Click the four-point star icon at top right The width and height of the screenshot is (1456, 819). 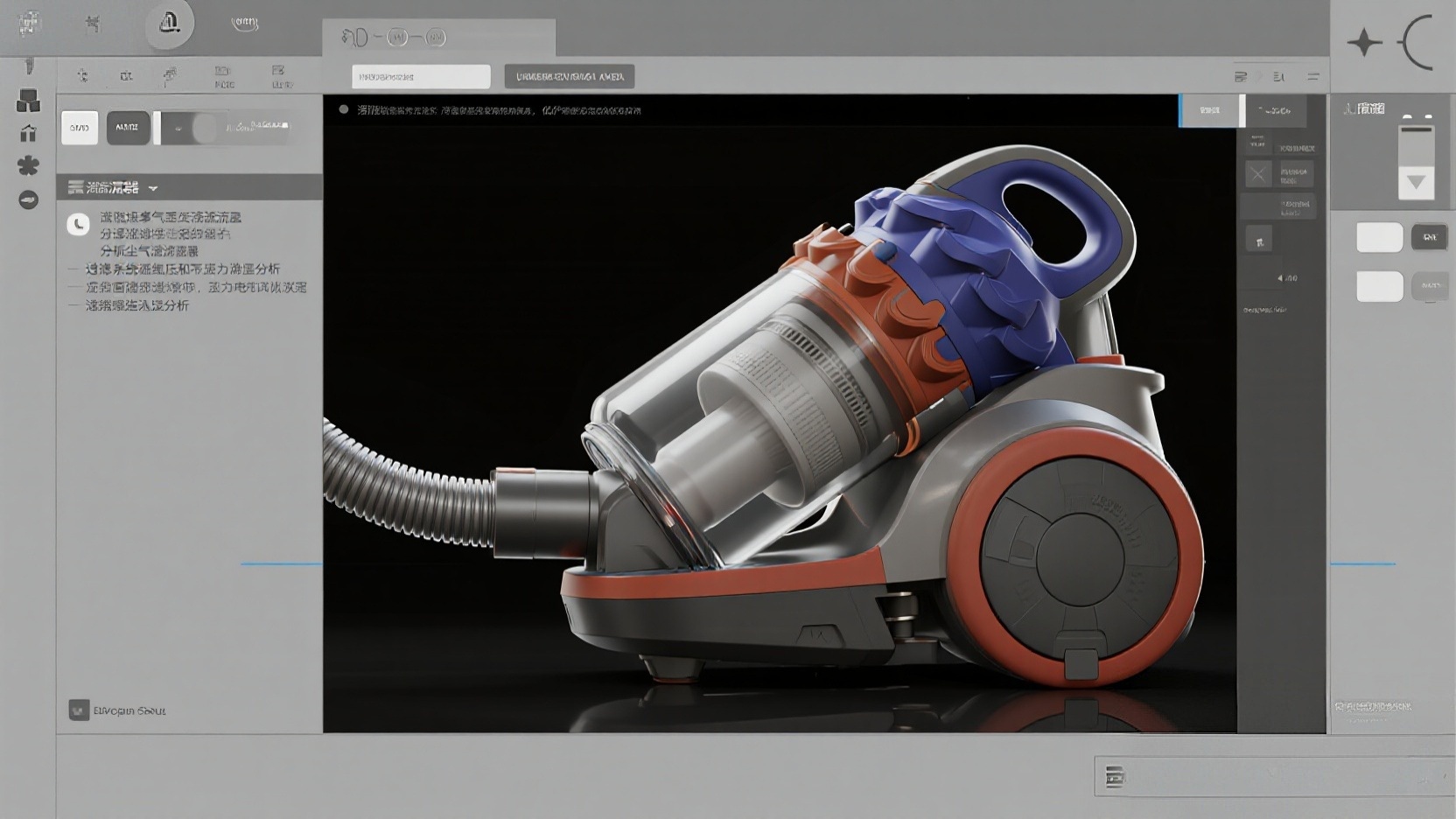(1364, 42)
